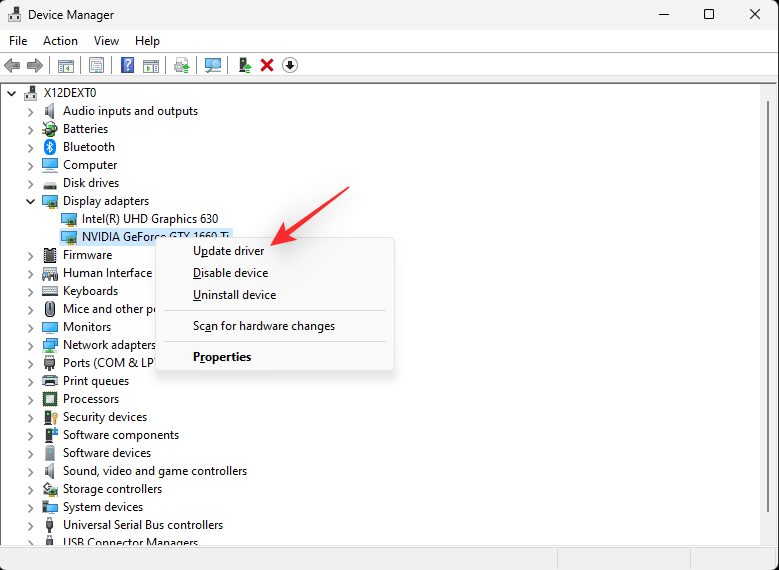Expand the Universal Serial Bus controllers node
This screenshot has height=570, width=779.
(x=30, y=525)
